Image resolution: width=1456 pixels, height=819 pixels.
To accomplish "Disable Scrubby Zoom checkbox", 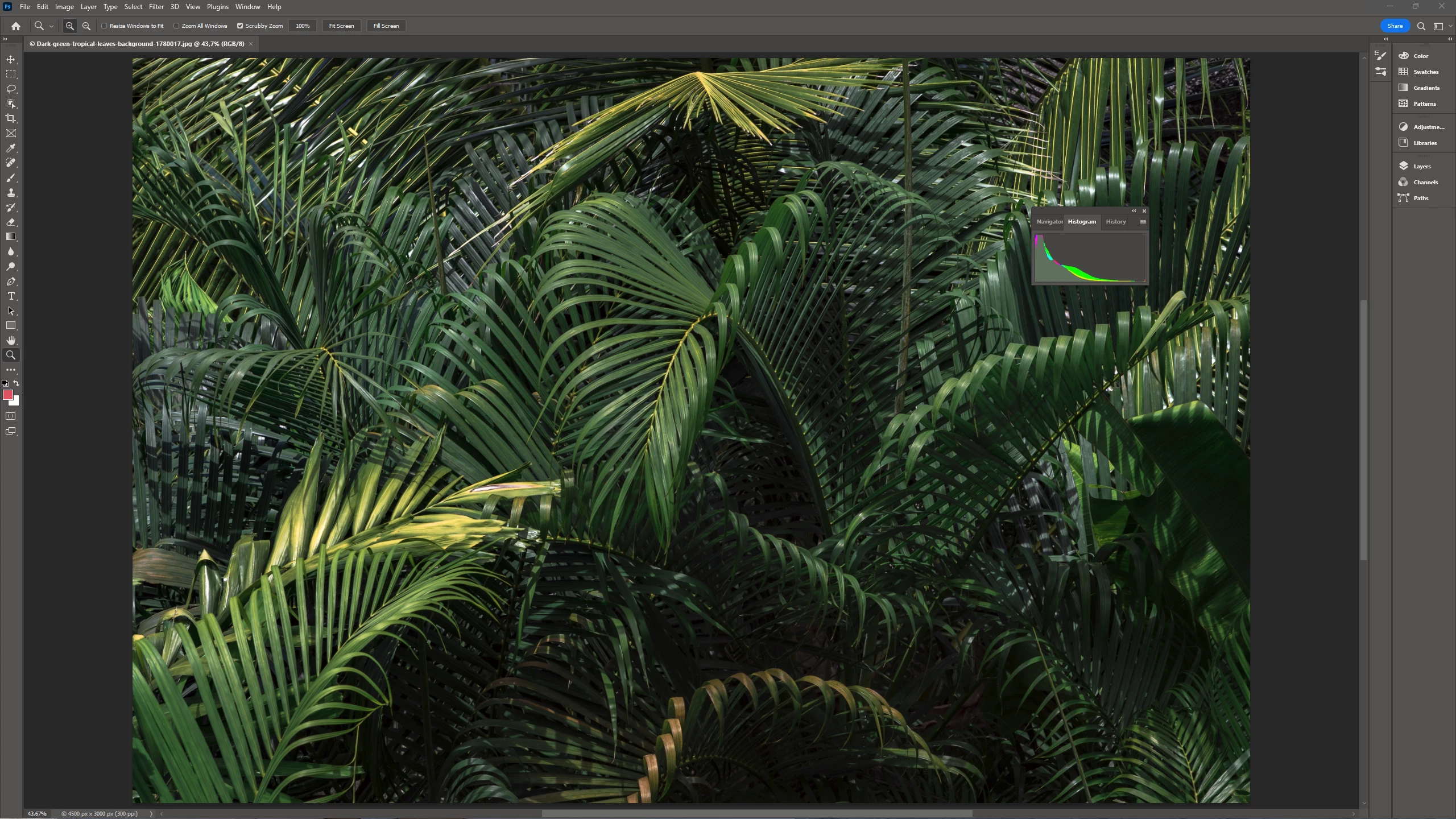I will (x=240, y=26).
